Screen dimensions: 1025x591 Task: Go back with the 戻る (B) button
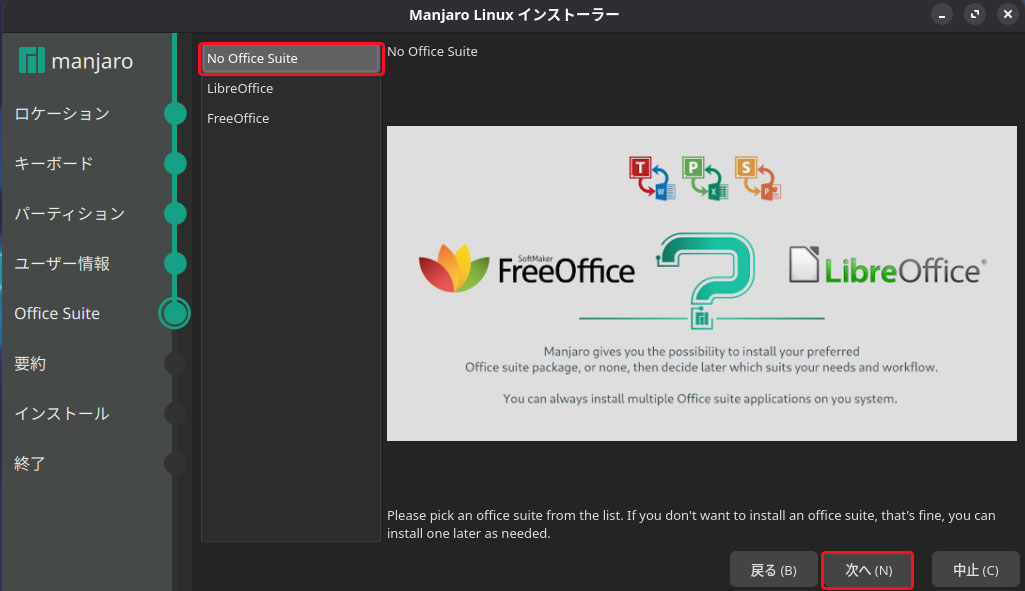(773, 570)
